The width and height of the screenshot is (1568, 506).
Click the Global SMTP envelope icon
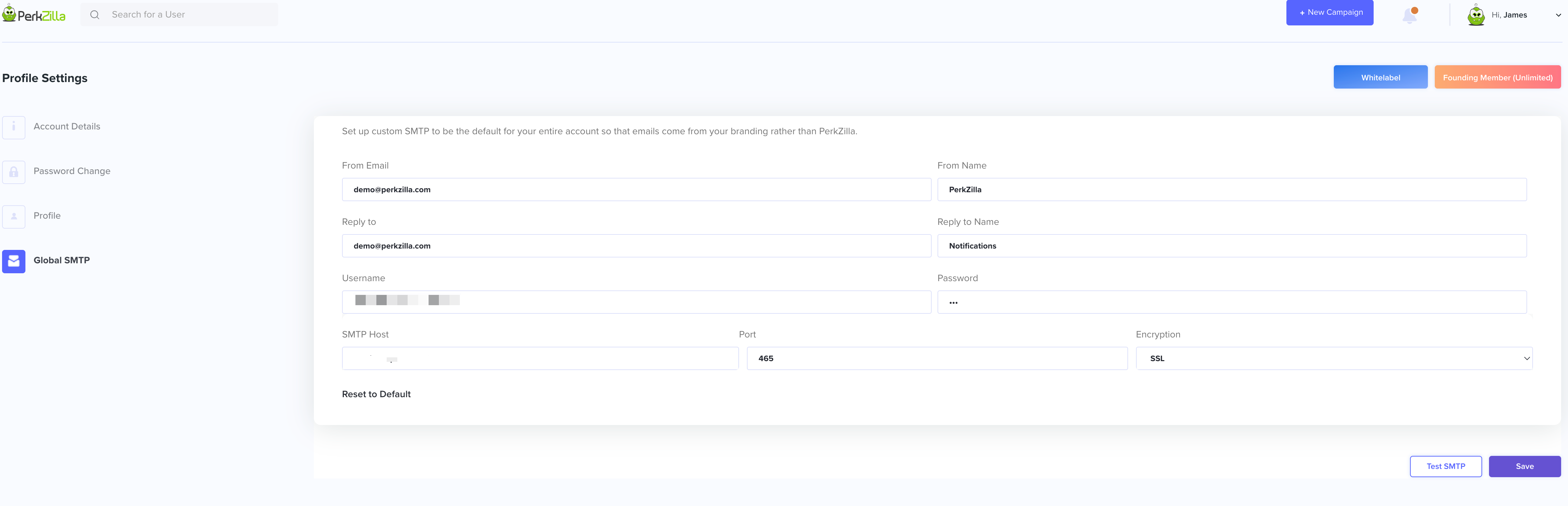click(13, 261)
